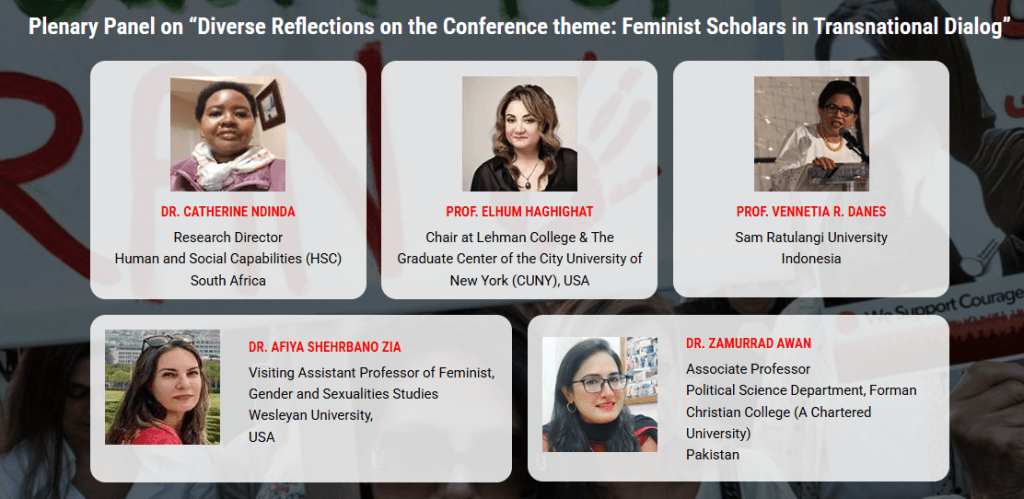Click the Visiting Assistant Professor of Feminist text
1024x499 pixels.
(372, 373)
